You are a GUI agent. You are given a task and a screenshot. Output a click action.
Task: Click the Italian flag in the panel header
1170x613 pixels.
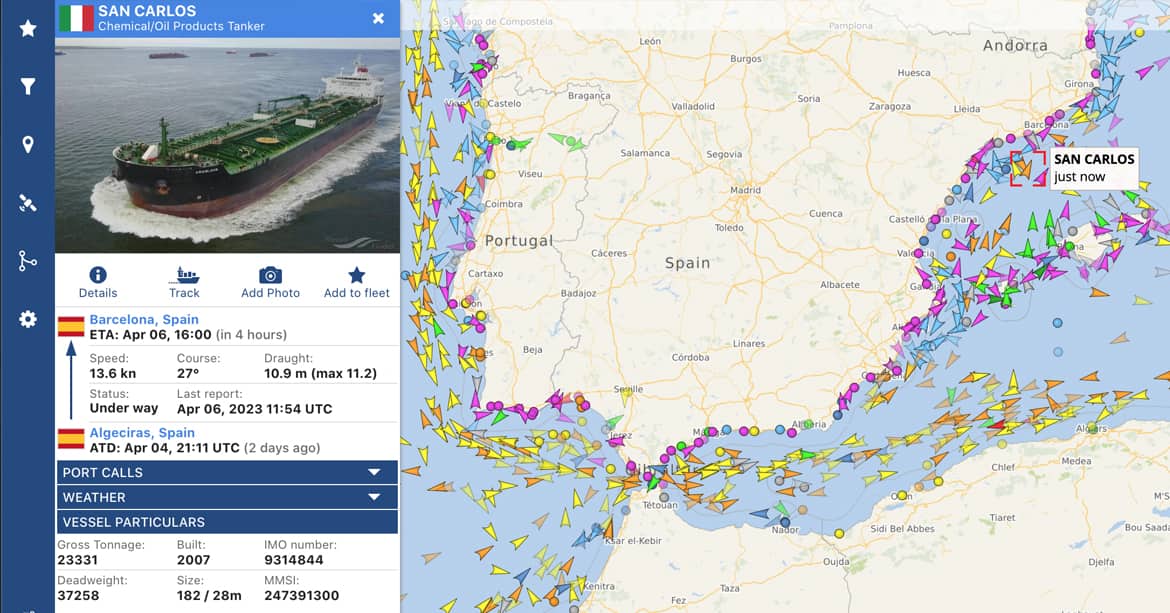(x=77, y=18)
